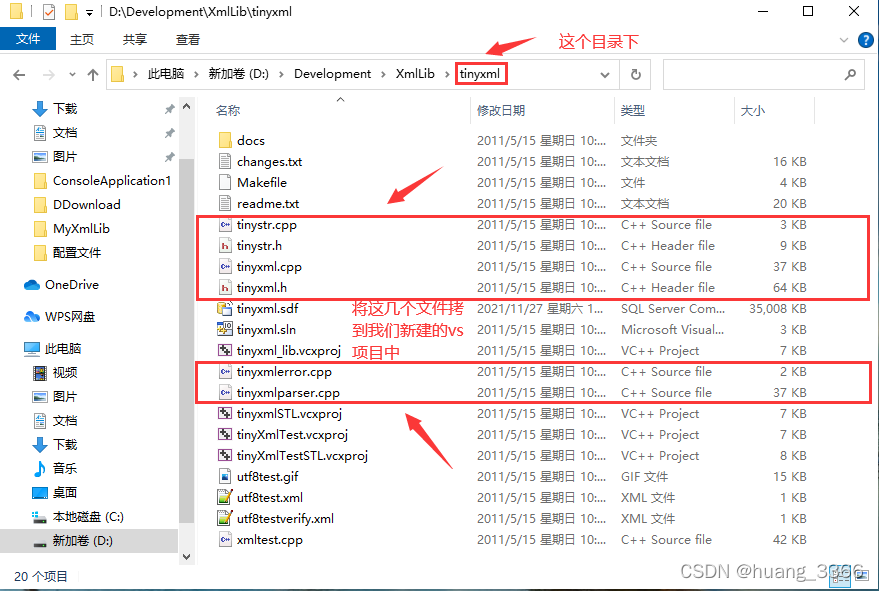879x591 pixels.
Task: Click the Forward navigation arrow
Action: click(49, 75)
